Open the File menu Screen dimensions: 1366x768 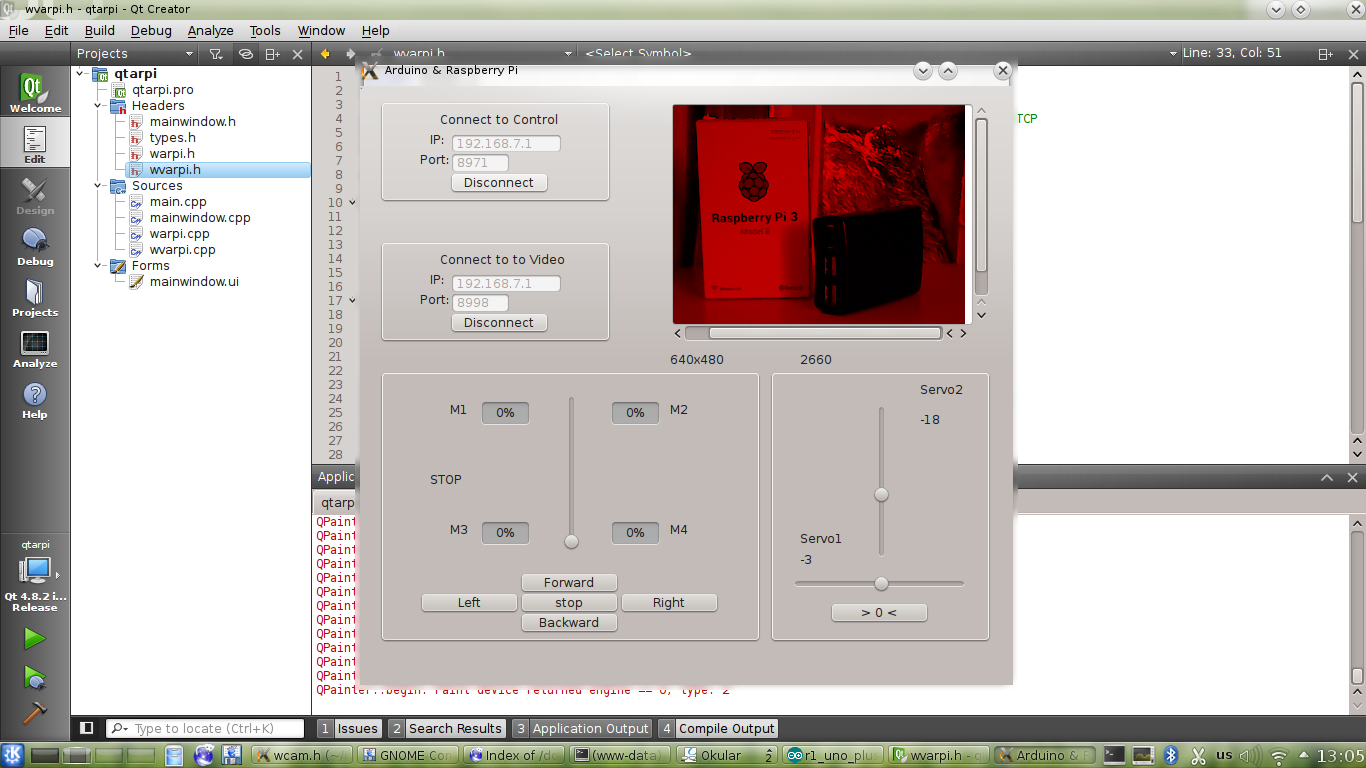[x=19, y=31]
